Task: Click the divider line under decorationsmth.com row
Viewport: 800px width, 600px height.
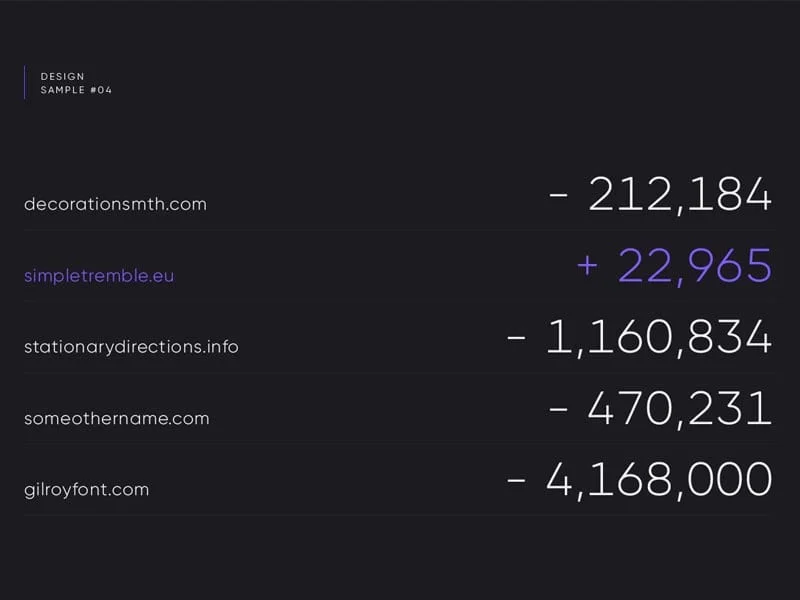Action: pos(400,231)
